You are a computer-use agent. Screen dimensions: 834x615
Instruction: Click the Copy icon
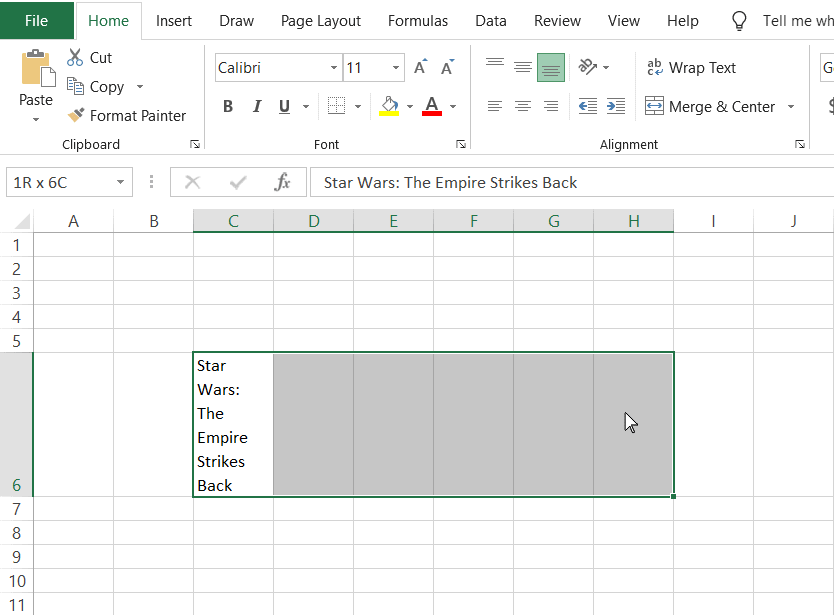tap(75, 86)
